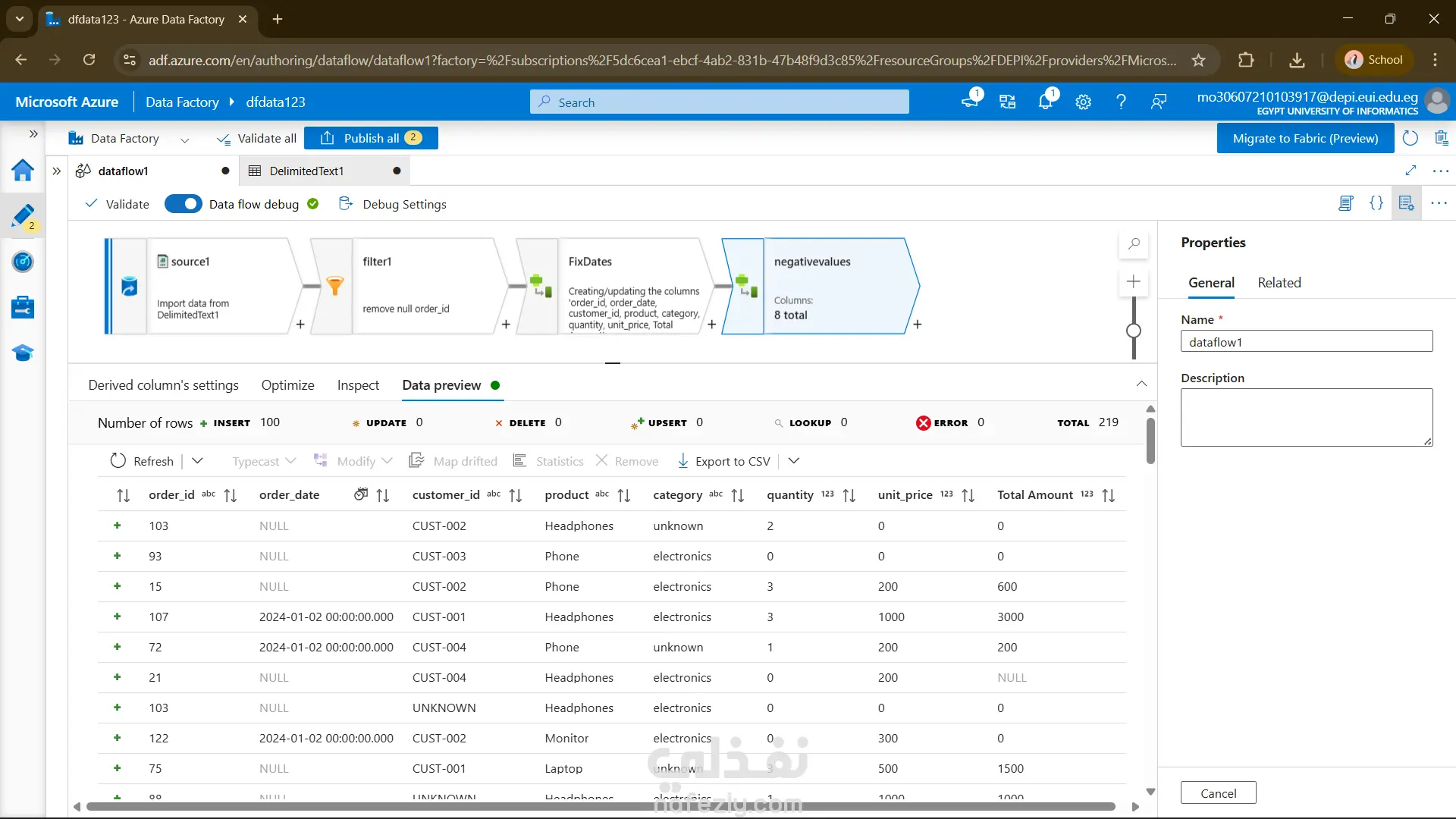Open a new browser tab
Screen dimensions: 1456x819
coord(278,19)
